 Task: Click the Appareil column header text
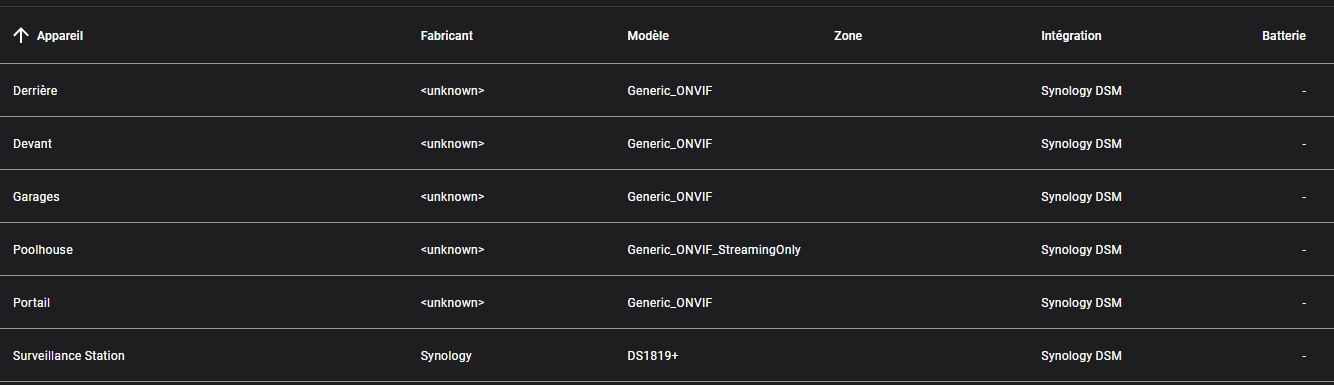pyautogui.click(x=60, y=36)
